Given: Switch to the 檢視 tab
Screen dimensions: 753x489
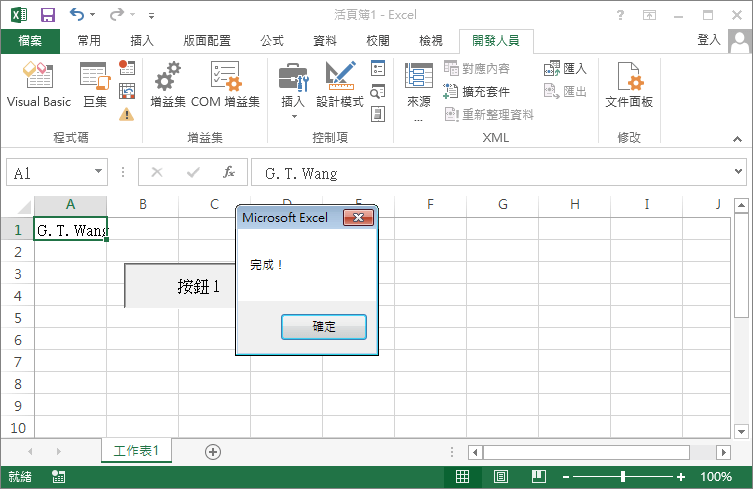Looking at the screenshot, I should 430,41.
